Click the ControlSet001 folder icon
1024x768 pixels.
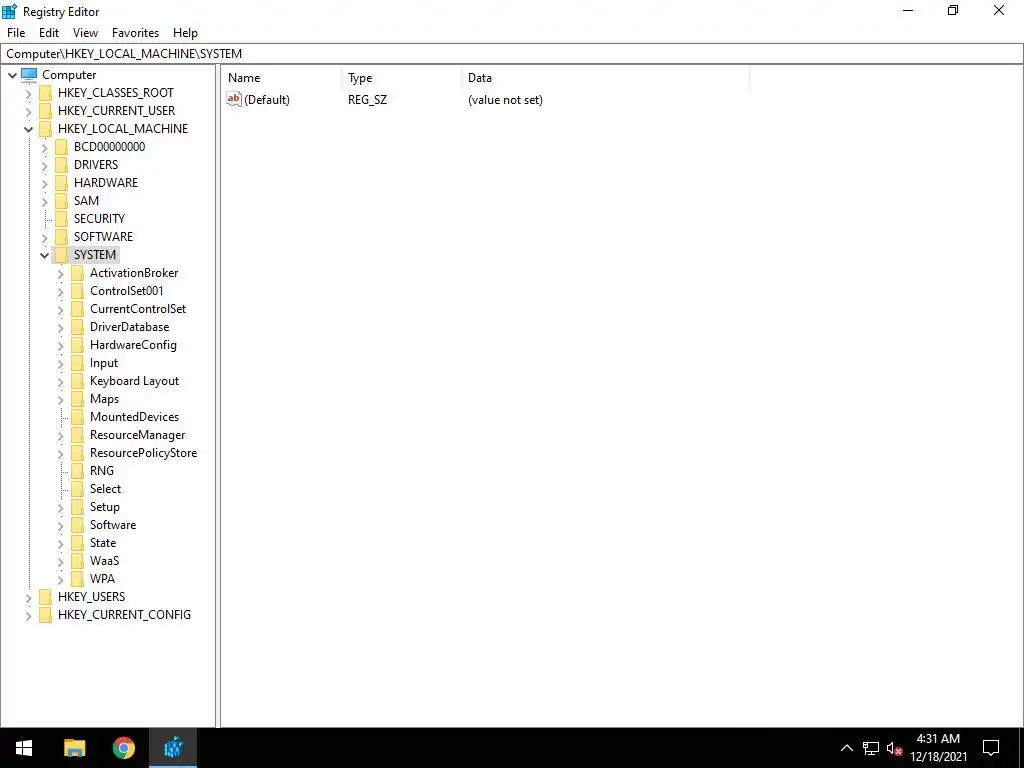pos(78,291)
